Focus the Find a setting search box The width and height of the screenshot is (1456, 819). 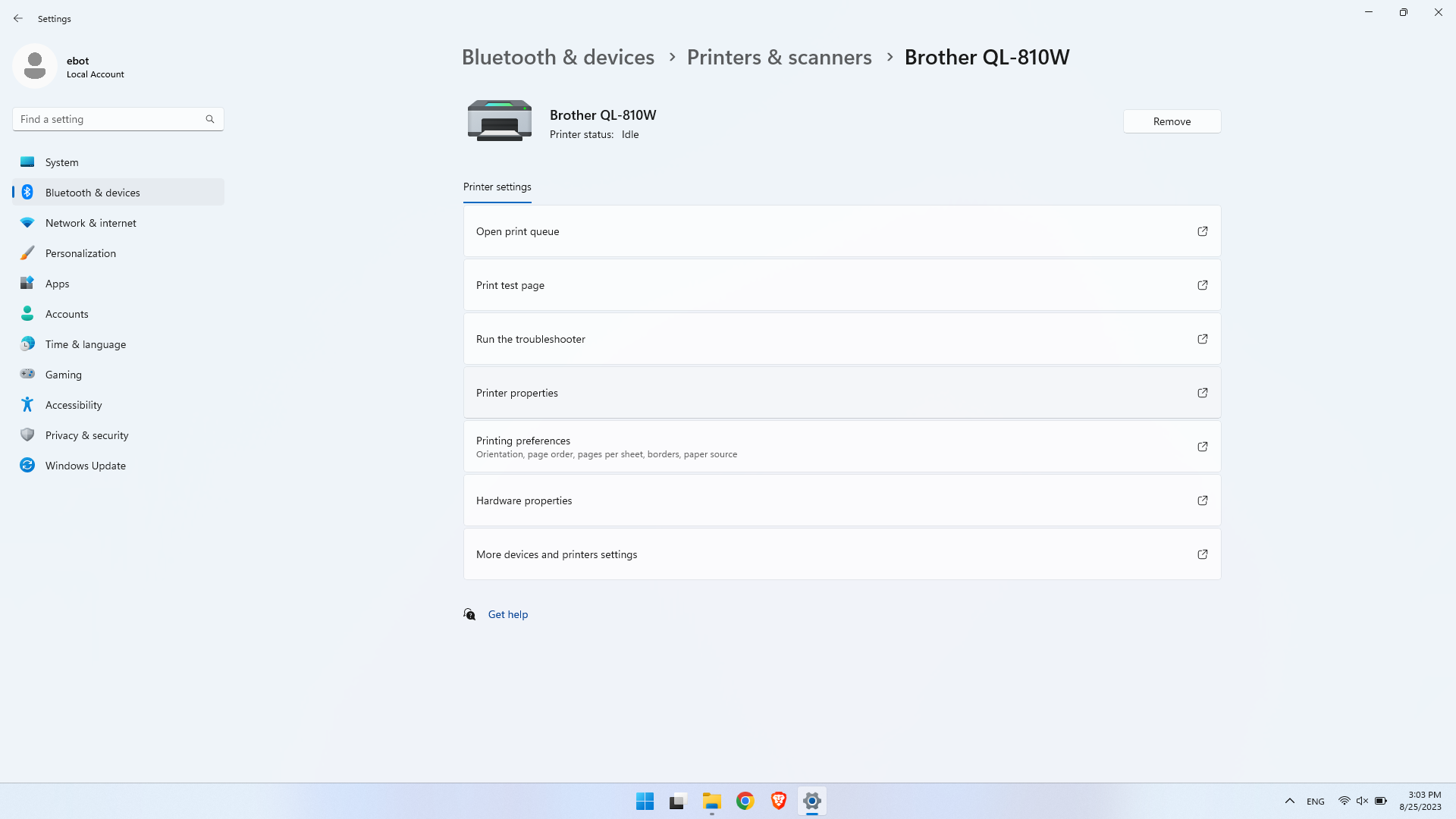tap(118, 119)
